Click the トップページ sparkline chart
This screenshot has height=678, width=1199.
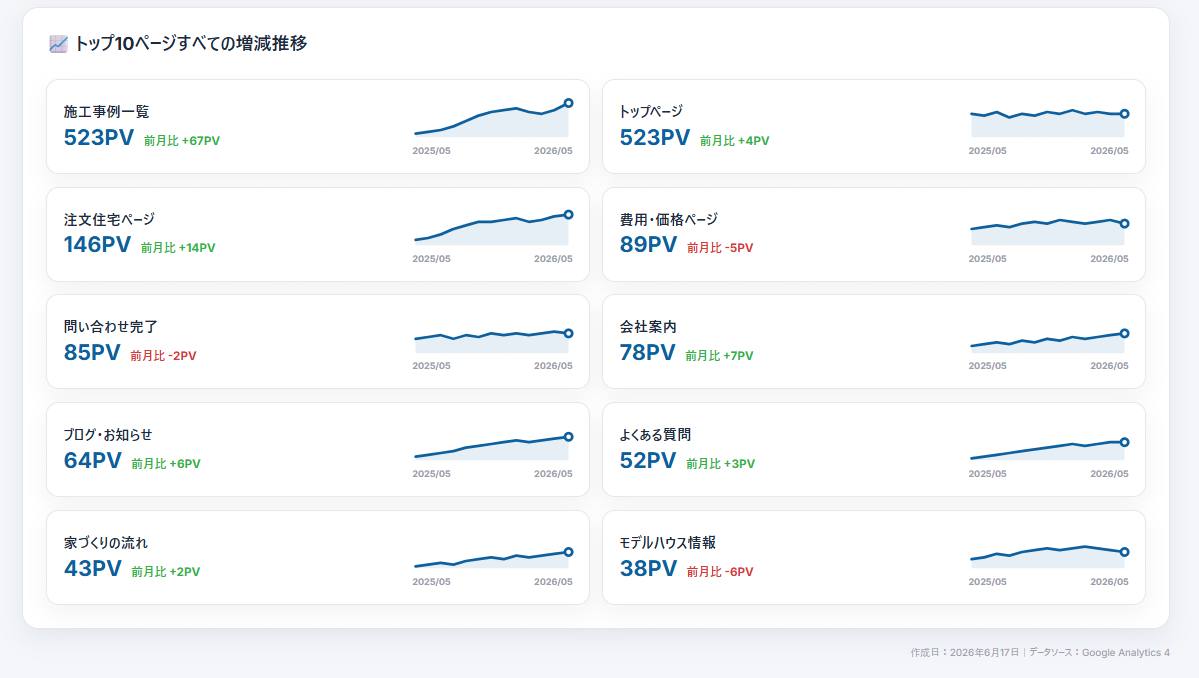1048,122
